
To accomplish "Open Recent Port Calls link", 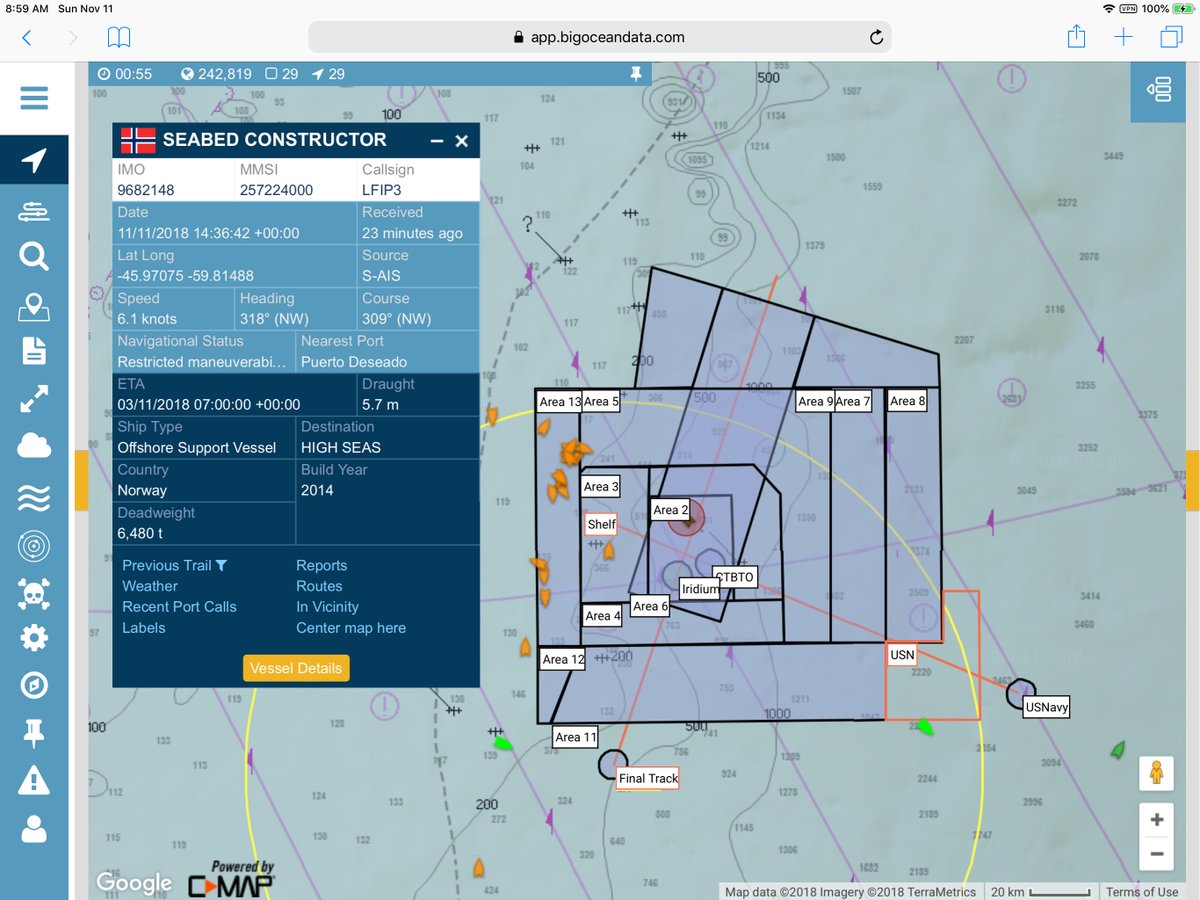I will click(179, 607).
